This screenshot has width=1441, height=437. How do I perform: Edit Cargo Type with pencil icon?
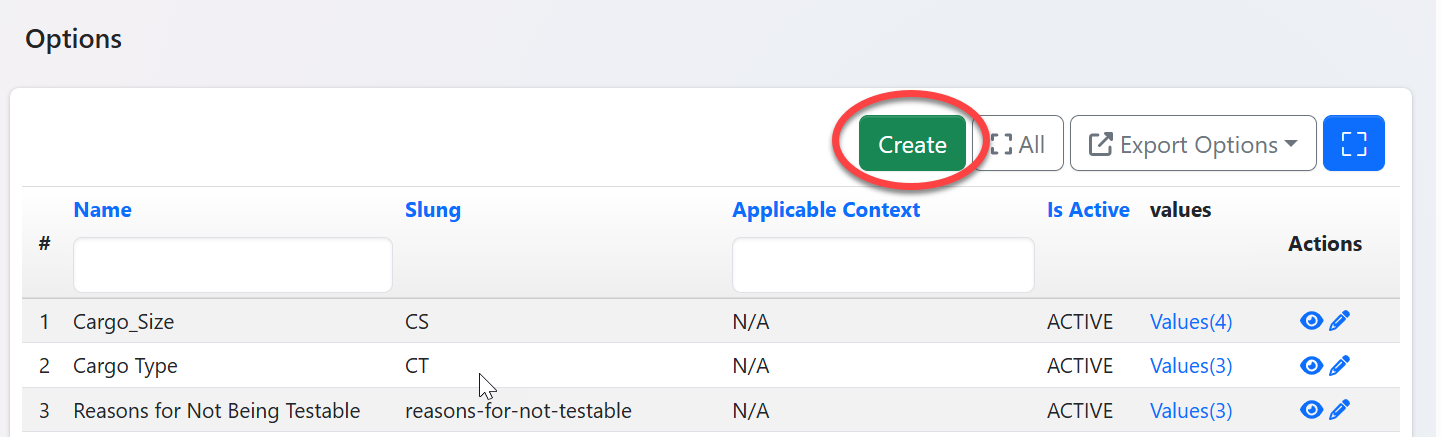pyautogui.click(x=1340, y=365)
